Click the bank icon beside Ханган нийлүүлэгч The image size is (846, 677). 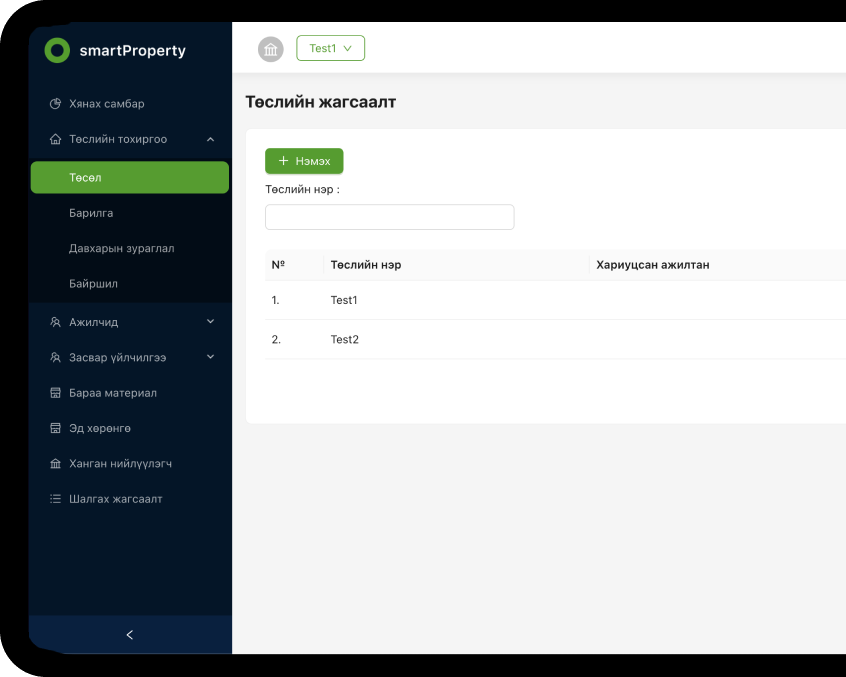(x=56, y=464)
